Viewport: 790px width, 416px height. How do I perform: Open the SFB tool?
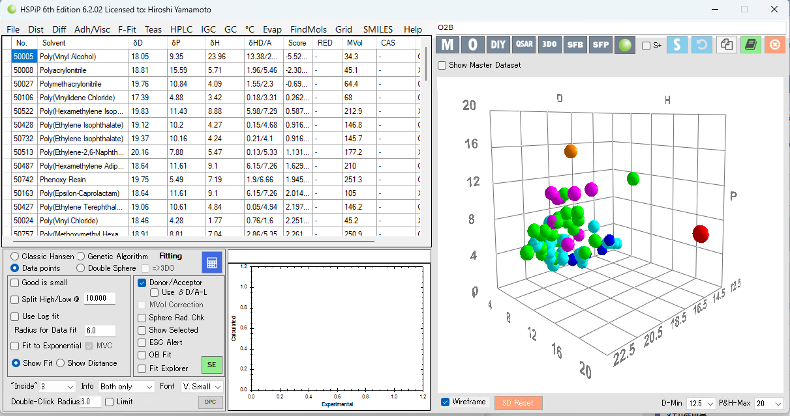pyautogui.click(x=574, y=45)
